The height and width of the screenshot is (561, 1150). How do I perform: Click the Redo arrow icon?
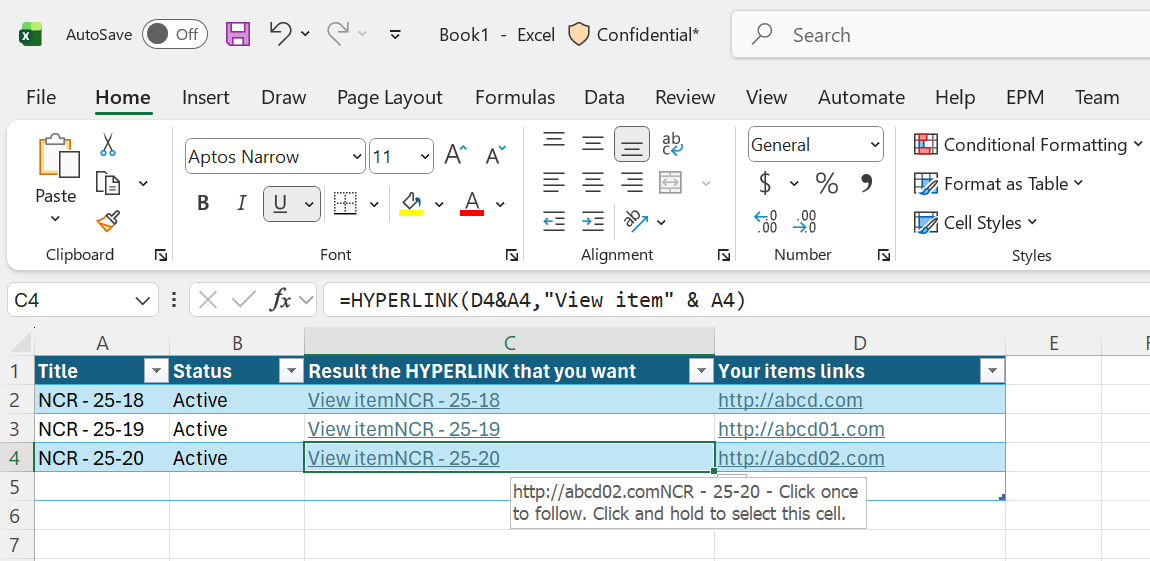coord(338,34)
